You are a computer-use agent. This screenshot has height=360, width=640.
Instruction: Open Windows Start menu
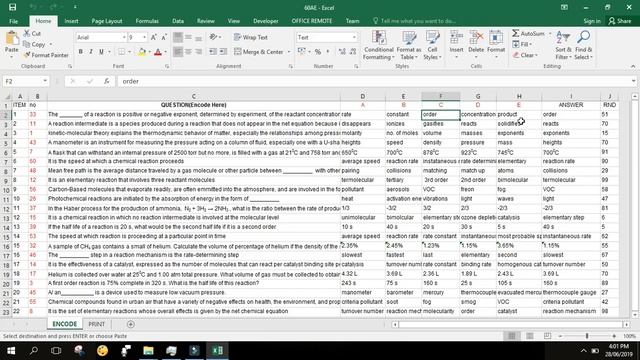point(11,351)
